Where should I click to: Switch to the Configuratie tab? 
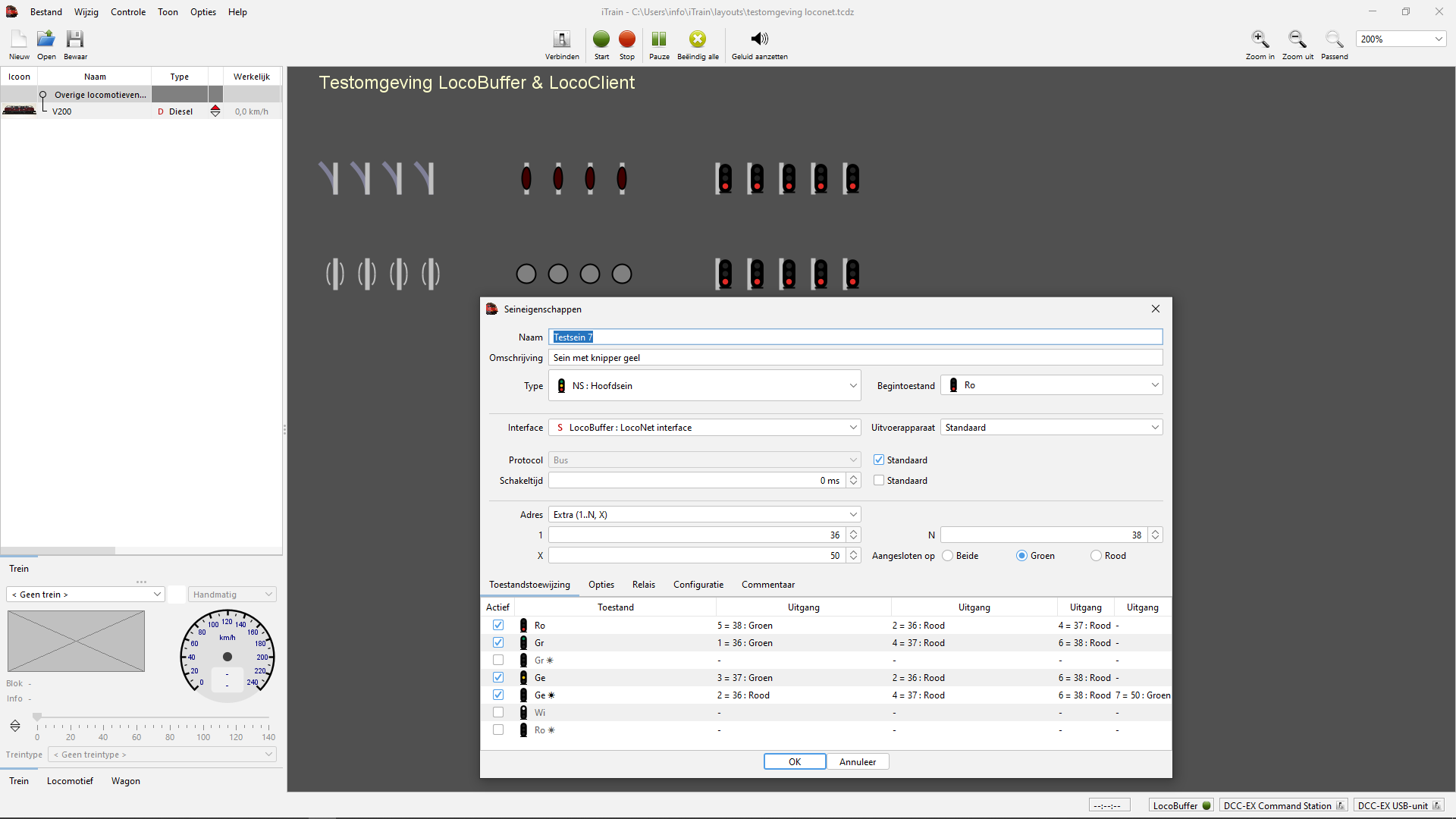pyautogui.click(x=698, y=585)
